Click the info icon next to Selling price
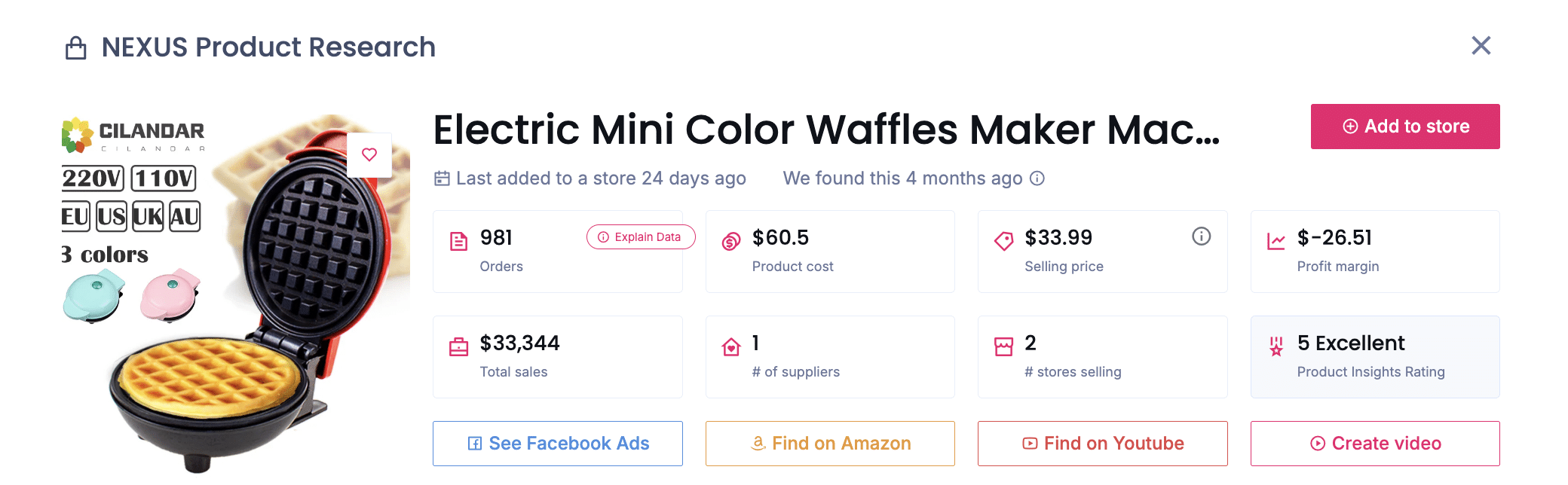This screenshot has height=485, width=1568. pyautogui.click(x=1202, y=236)
